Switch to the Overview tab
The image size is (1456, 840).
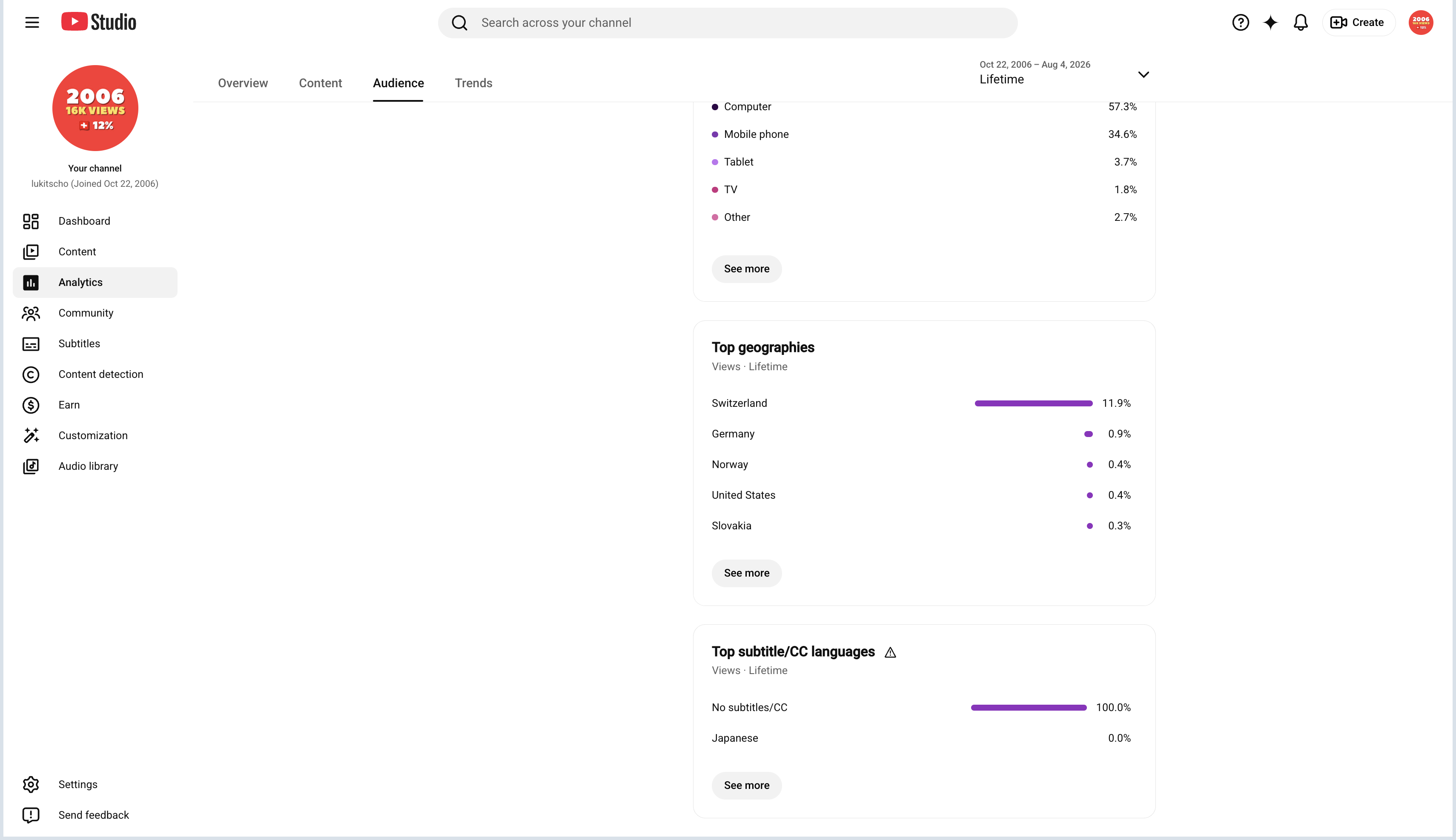click(x=242, y=83)
